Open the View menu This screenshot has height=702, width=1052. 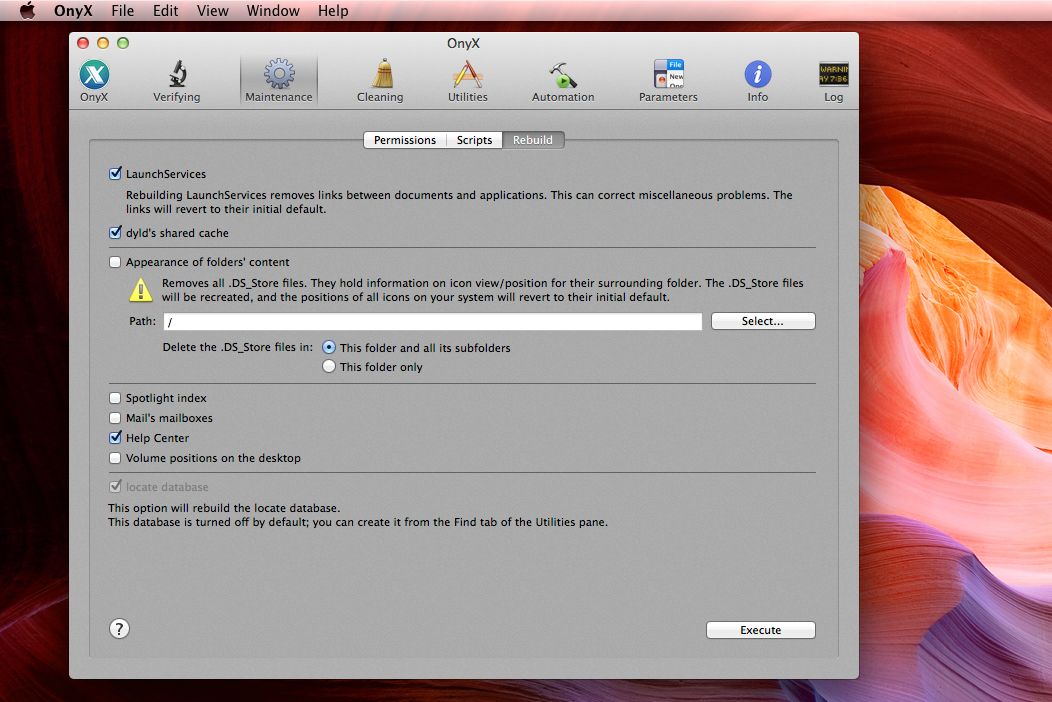coord(213,11)
